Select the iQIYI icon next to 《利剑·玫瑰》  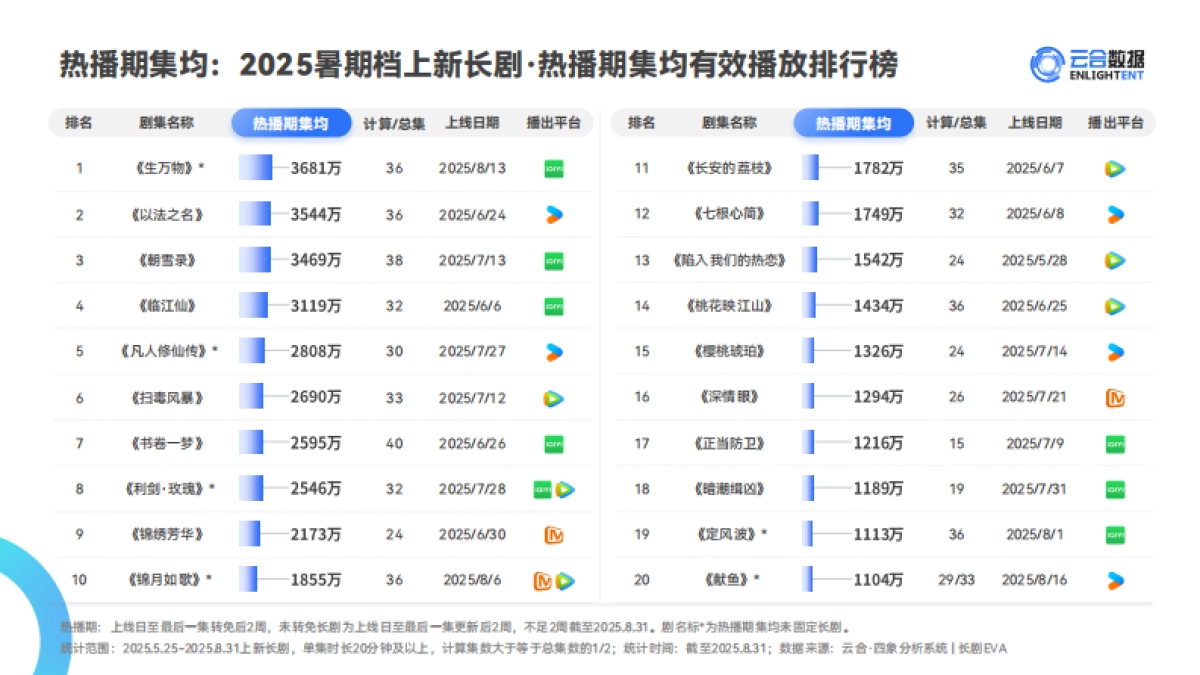click(x=543, y=489)
